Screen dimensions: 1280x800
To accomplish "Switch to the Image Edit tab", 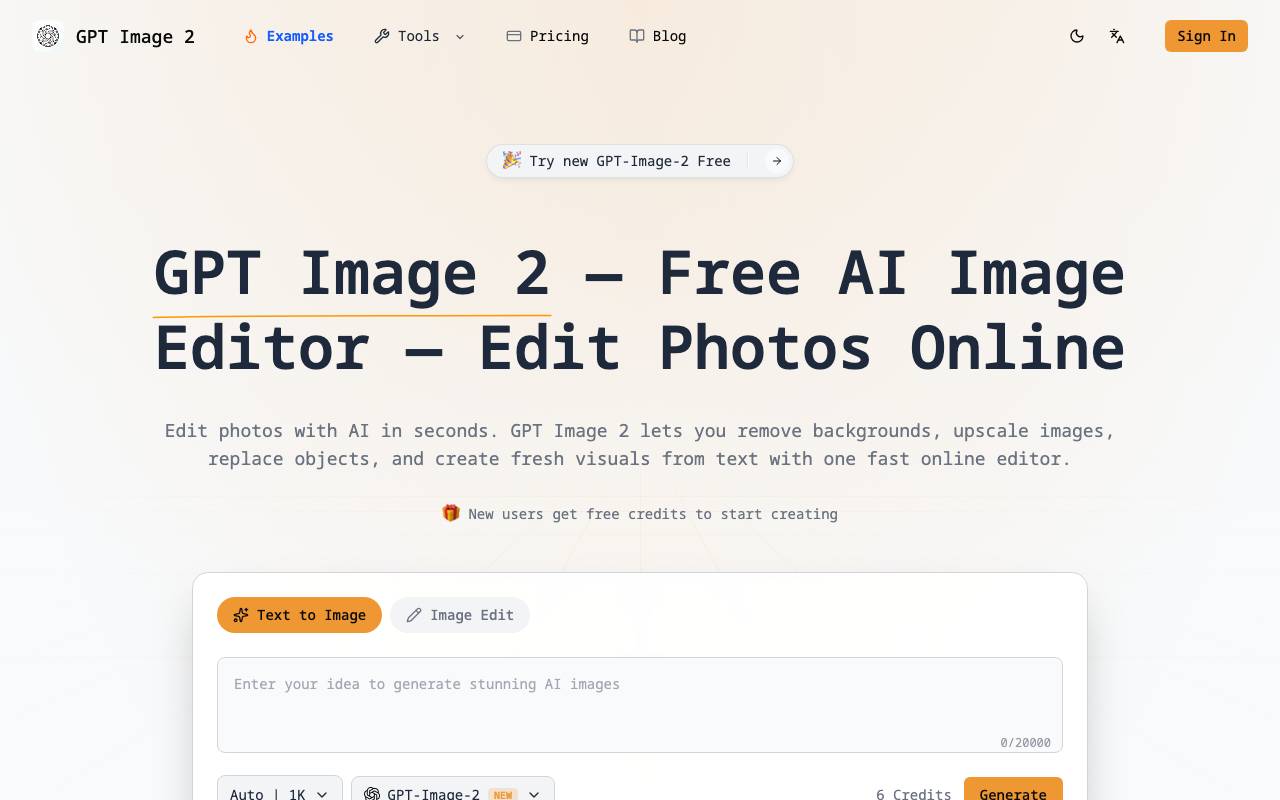I will [x=460, y=615].
